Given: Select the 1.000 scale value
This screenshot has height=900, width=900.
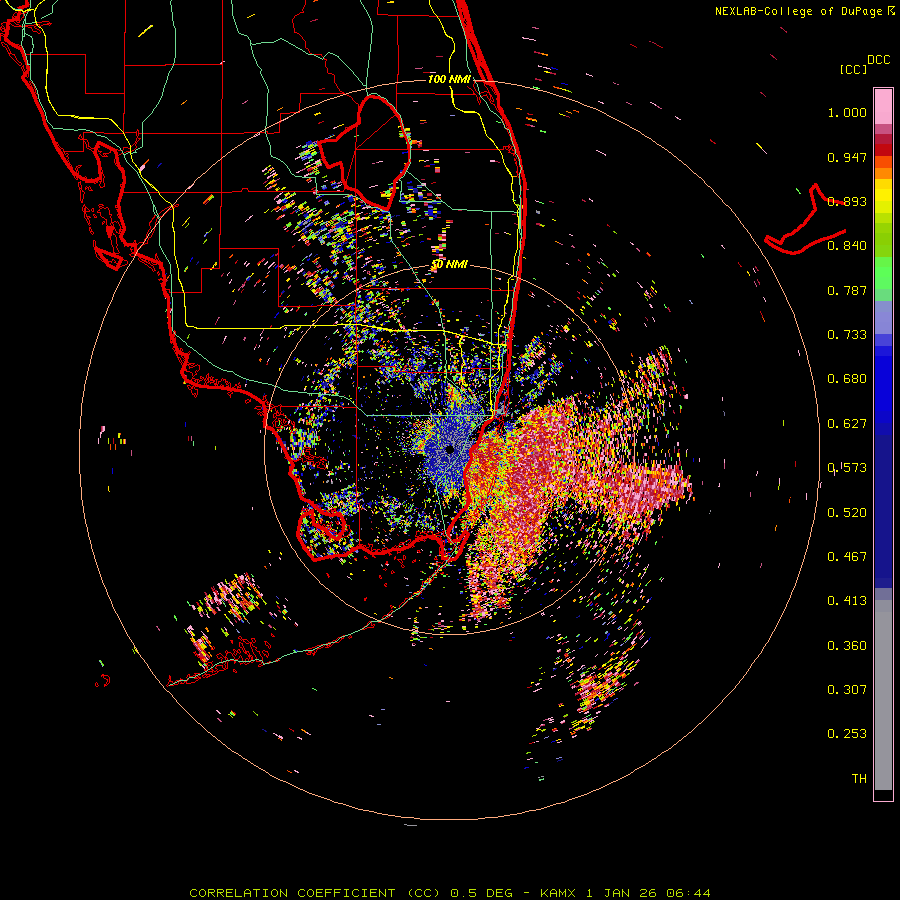Looking at the screenshot, I should [847, 113].
